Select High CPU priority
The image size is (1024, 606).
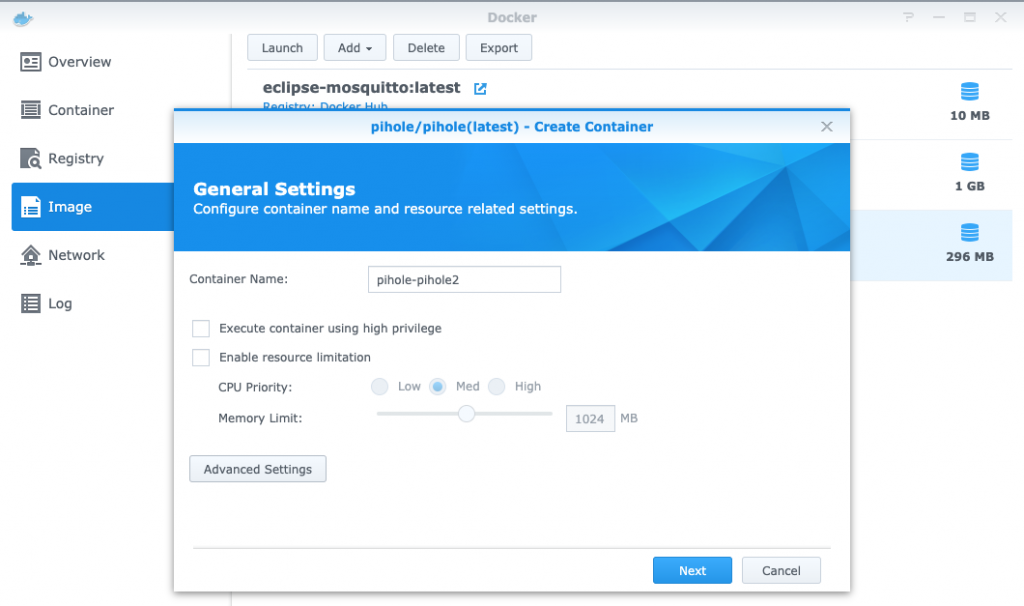pos(496,387)
